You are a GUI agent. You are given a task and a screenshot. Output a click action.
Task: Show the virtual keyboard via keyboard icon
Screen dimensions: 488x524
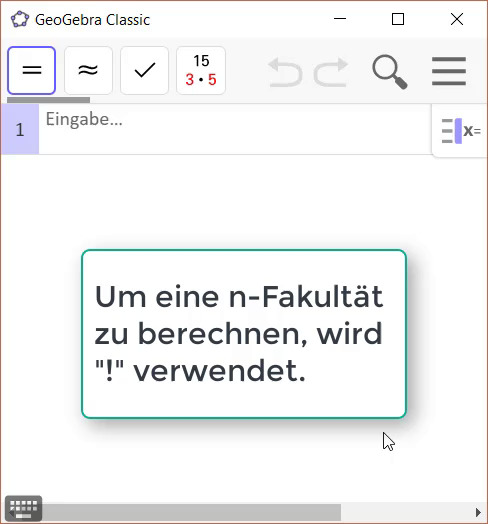click(23, 508)
